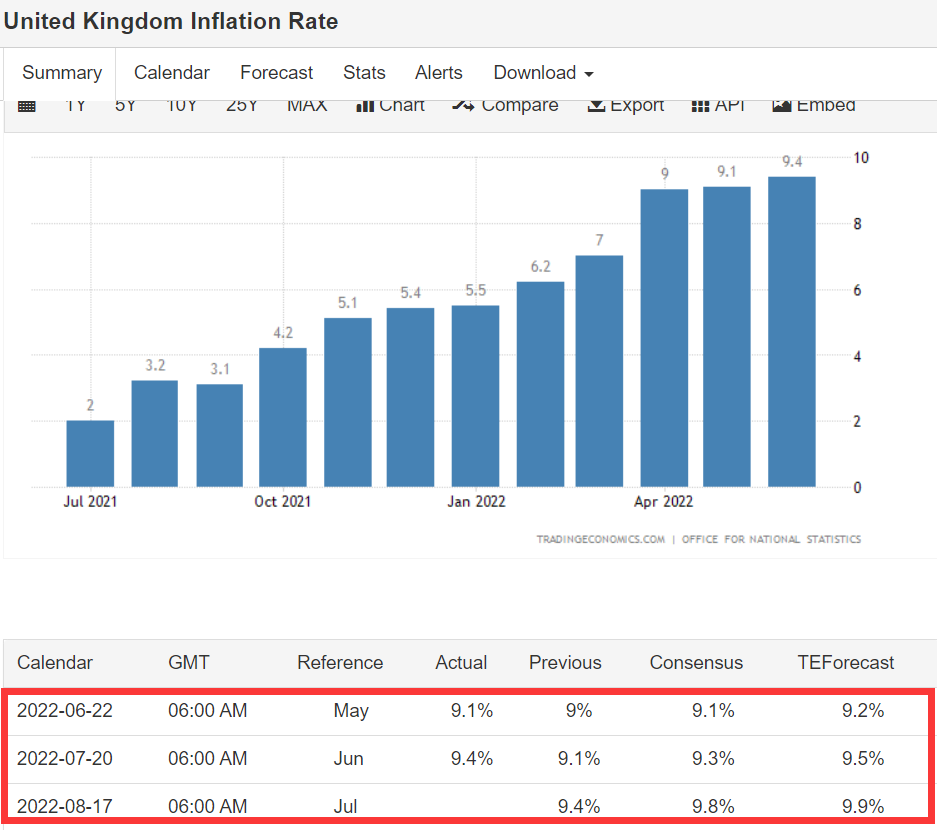The height and width of the screenshot is (830, 937).
Task: Choose the 10Y time range
Action: pos(182,105)
